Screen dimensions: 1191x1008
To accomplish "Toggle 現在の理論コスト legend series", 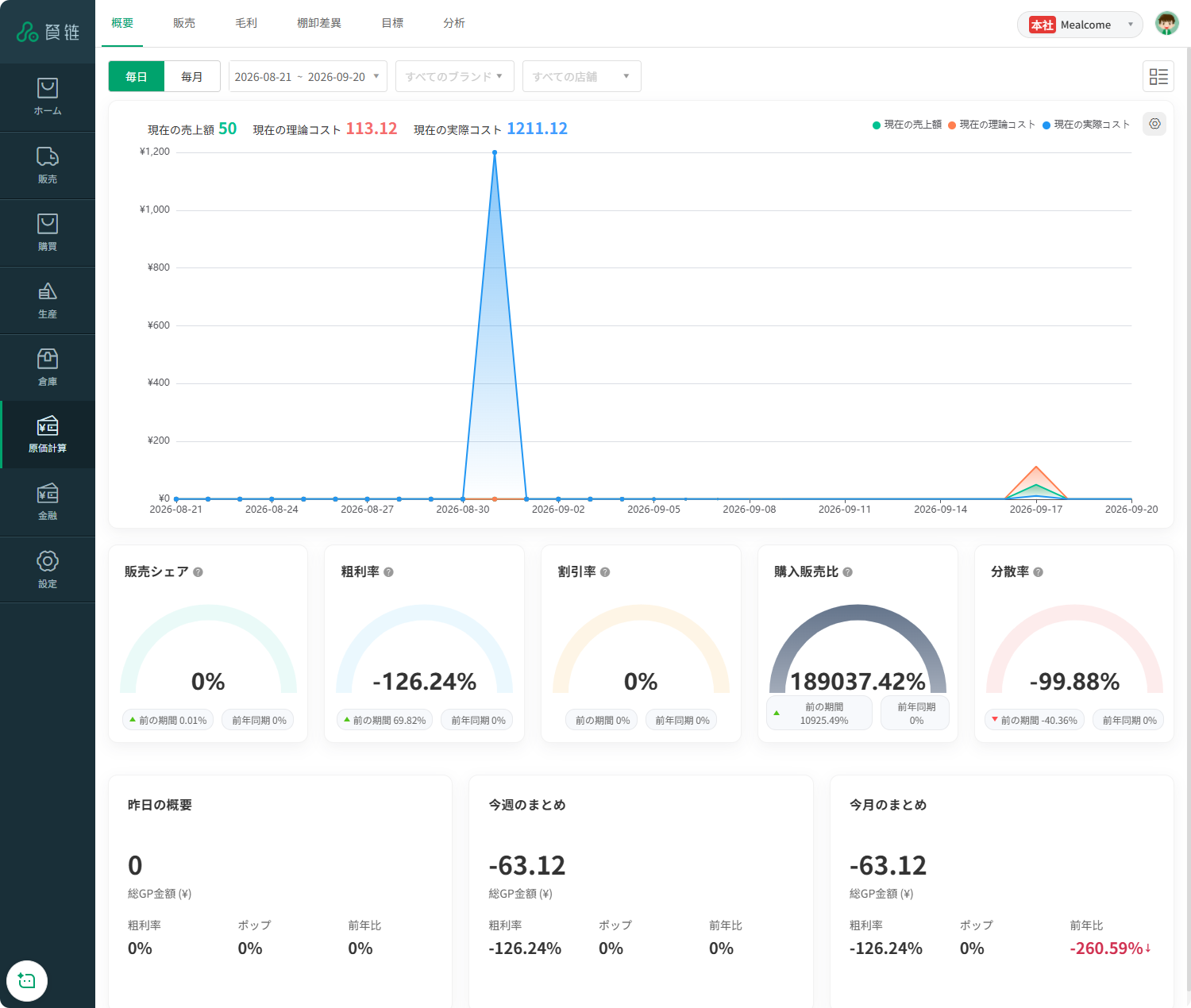I will (x=992, y=125).
